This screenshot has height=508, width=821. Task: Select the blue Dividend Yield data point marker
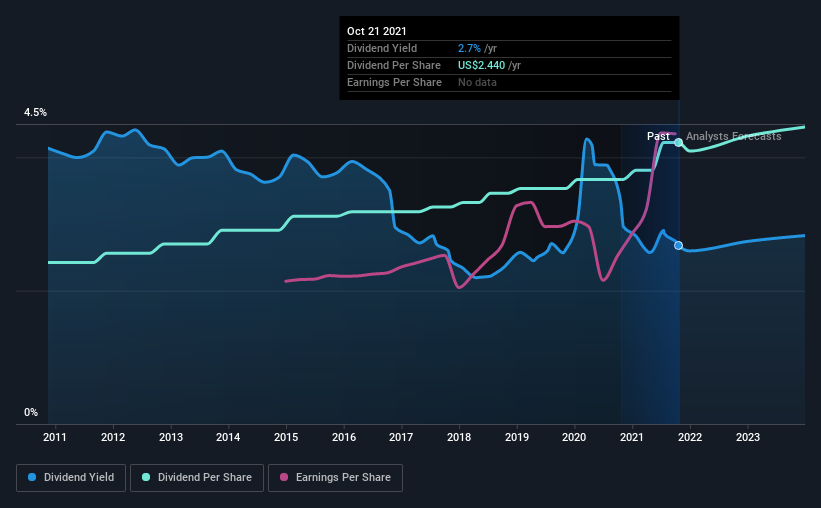pos(678,245)
